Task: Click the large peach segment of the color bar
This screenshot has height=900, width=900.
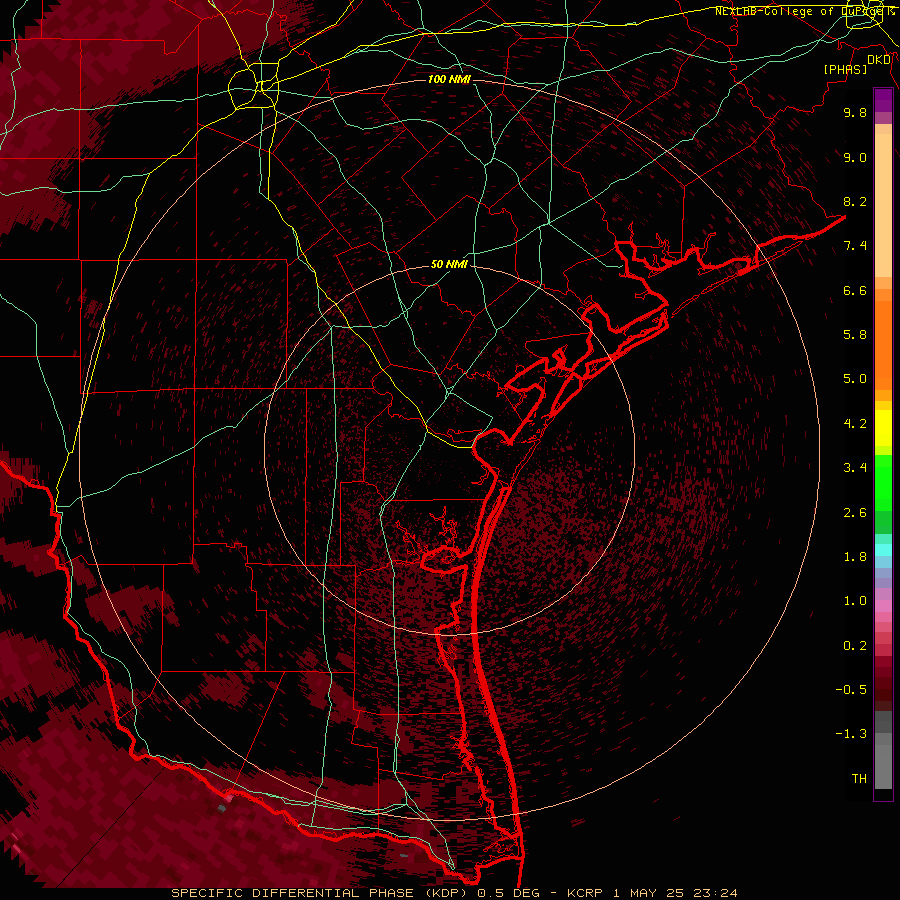Action: pos(883,205)
